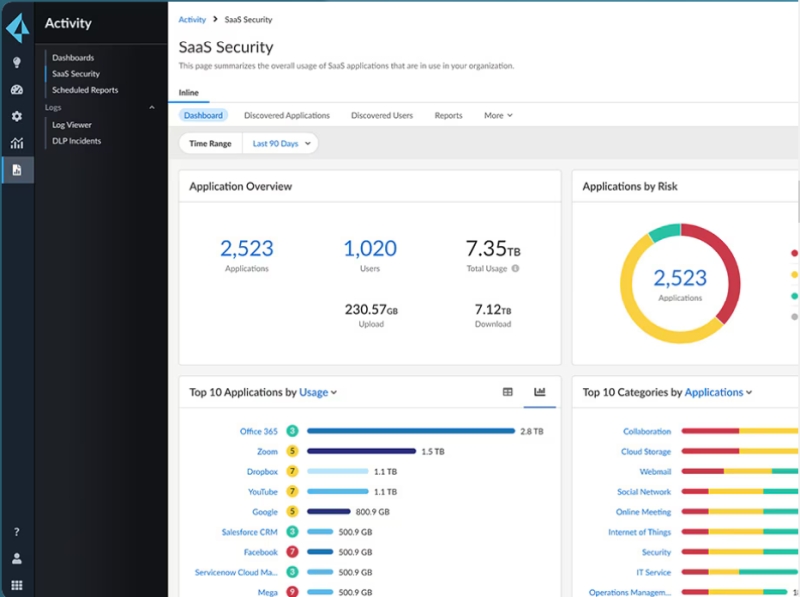Open Log Viewer under Logs
The image size is (800, 597).
72,125
